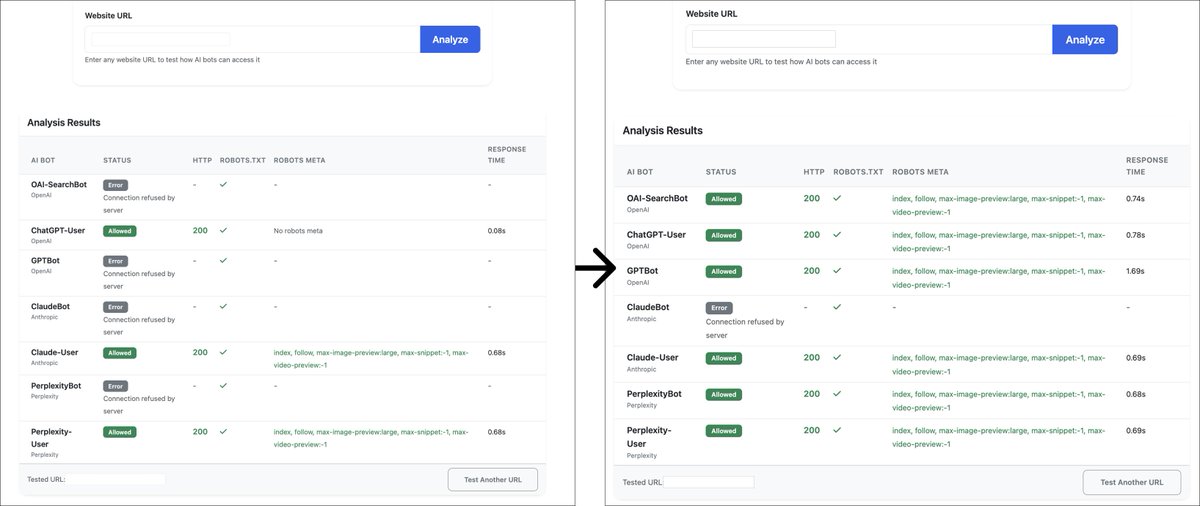Click robots.txt checkmark for ClaudeBot, right panel
Viewport: 1200px width, 506px height.
click(x=837, y=307)
